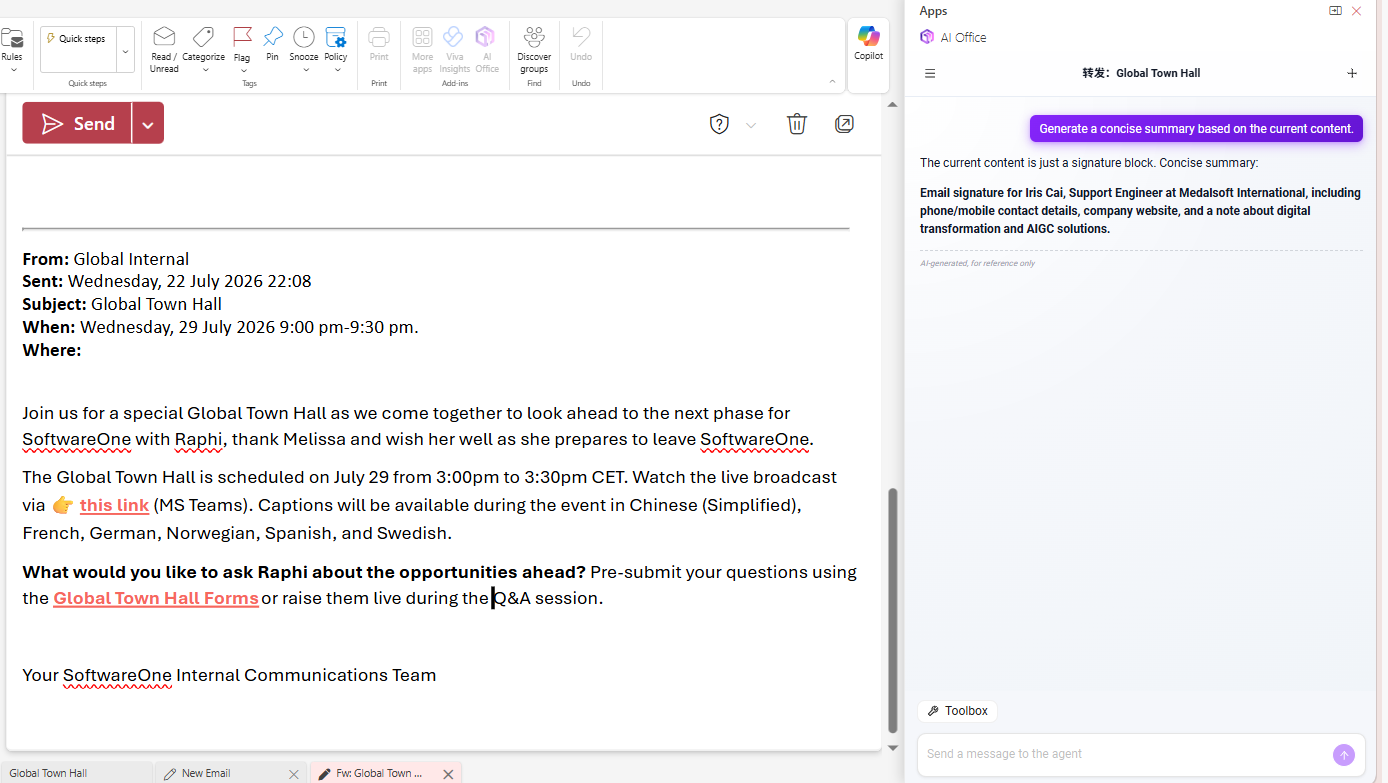Click the "From: Global Internal" line

(106, 259)
